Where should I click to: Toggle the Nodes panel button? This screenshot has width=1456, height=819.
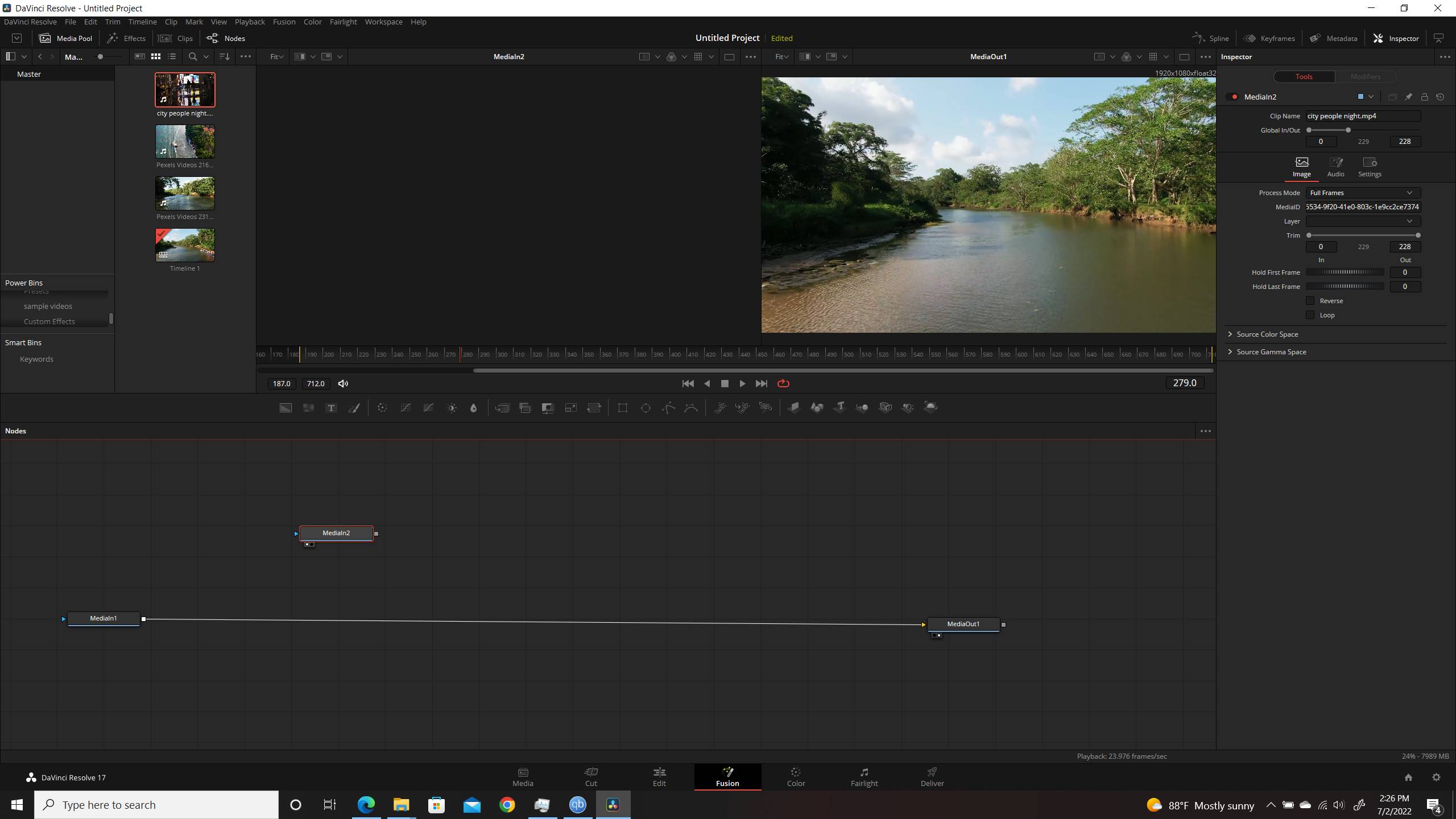[x=226, y=38]
